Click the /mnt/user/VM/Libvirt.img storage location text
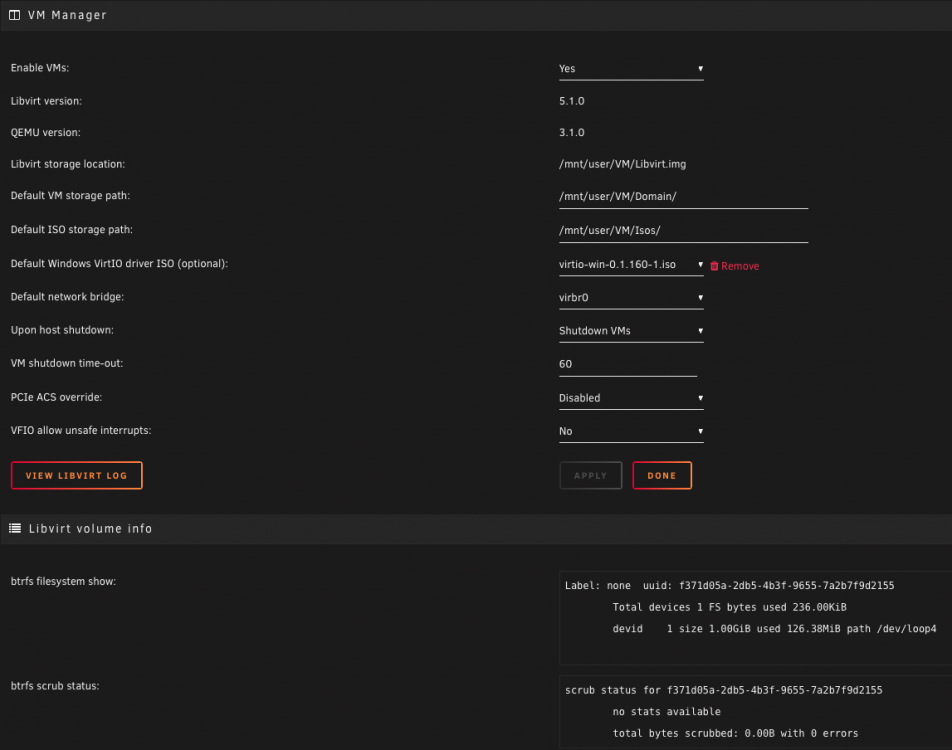 (622, 164)
